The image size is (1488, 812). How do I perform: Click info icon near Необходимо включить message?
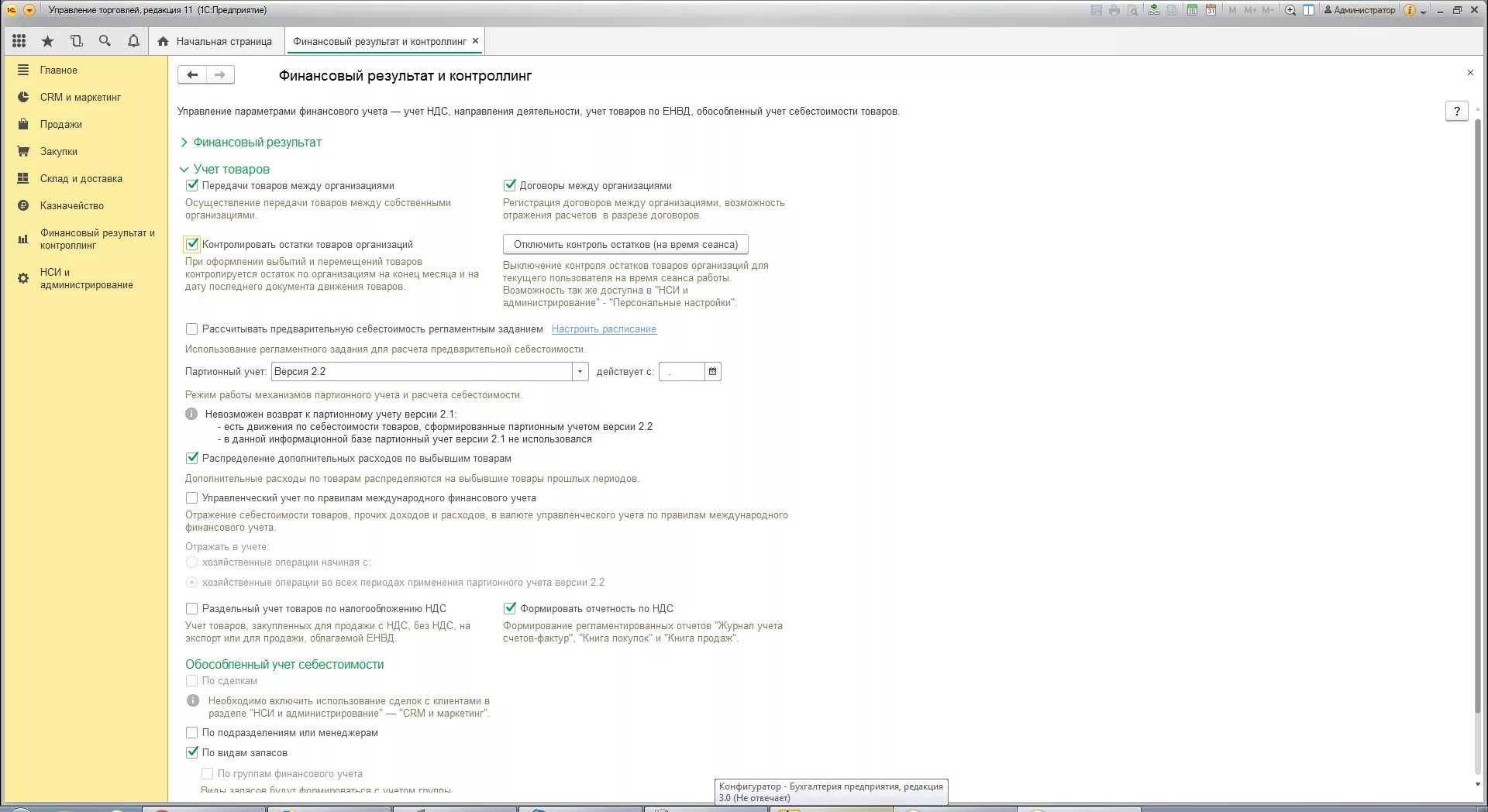(193, 700)
